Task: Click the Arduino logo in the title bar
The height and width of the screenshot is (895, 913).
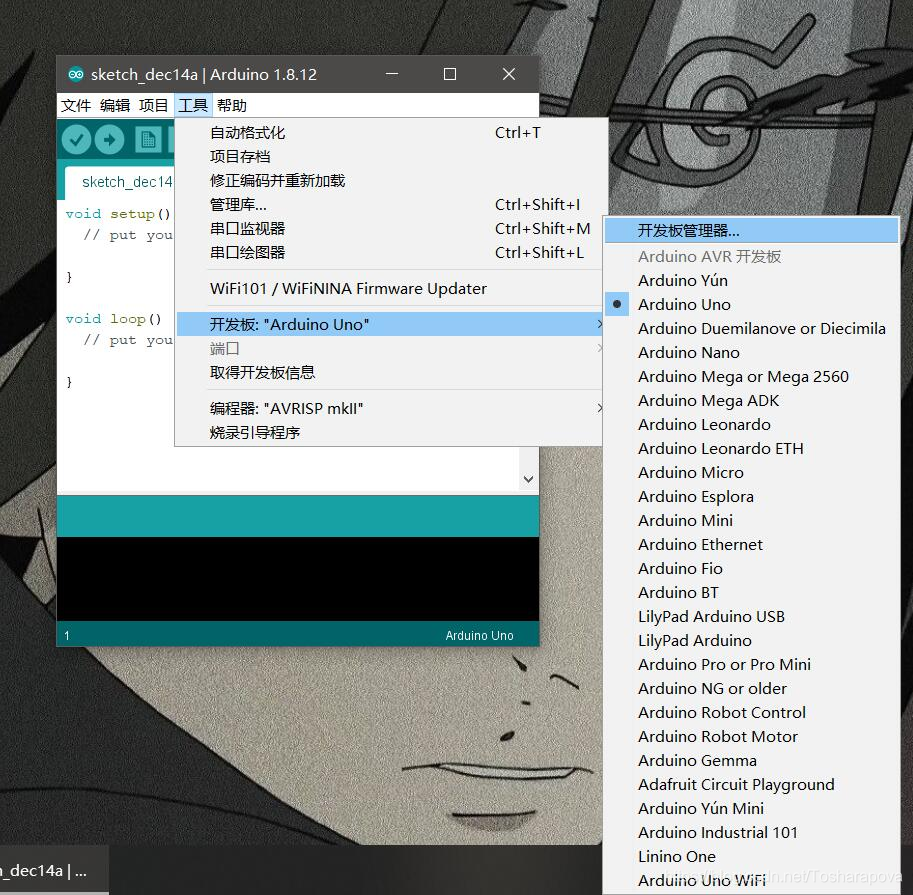Action: [76, 74]
